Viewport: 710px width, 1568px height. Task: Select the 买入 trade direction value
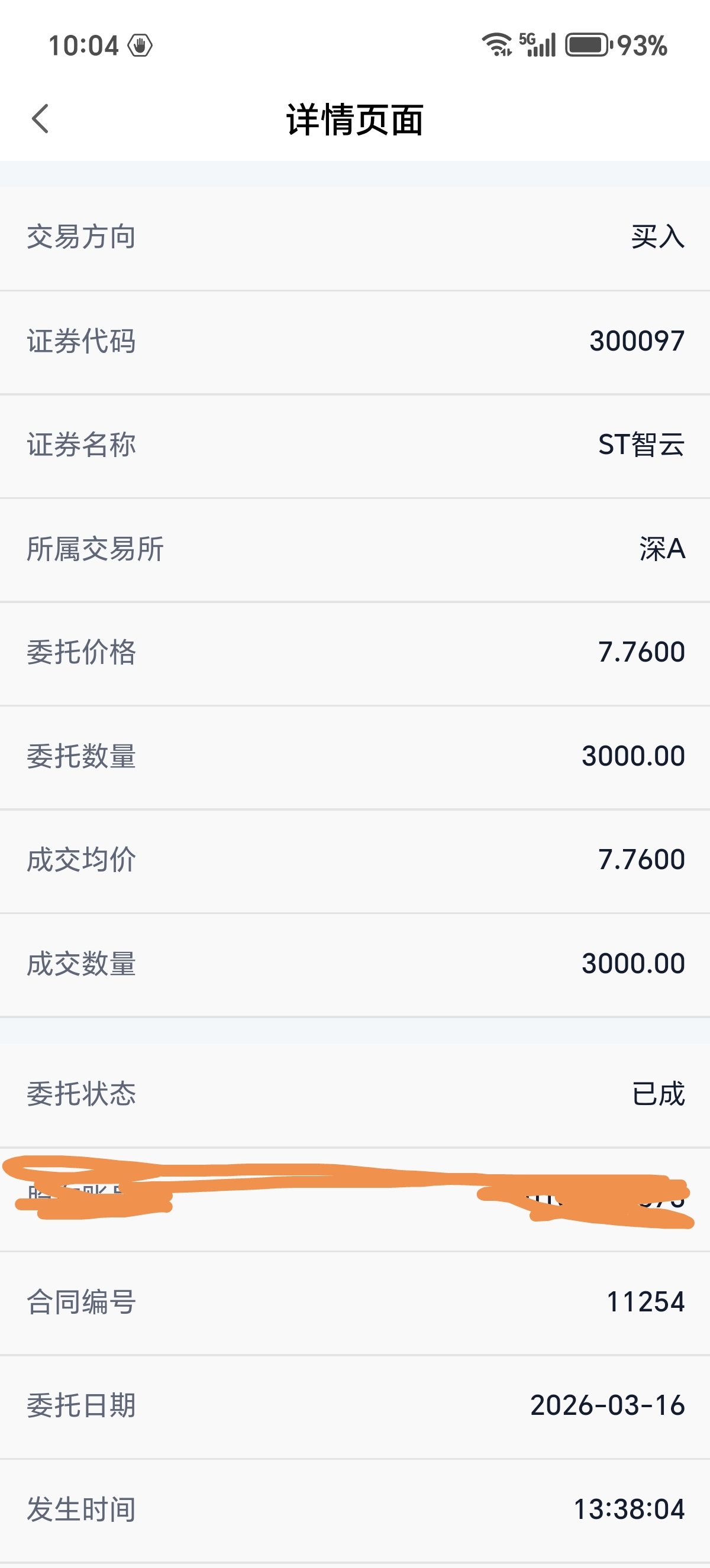tap(657, 237)
